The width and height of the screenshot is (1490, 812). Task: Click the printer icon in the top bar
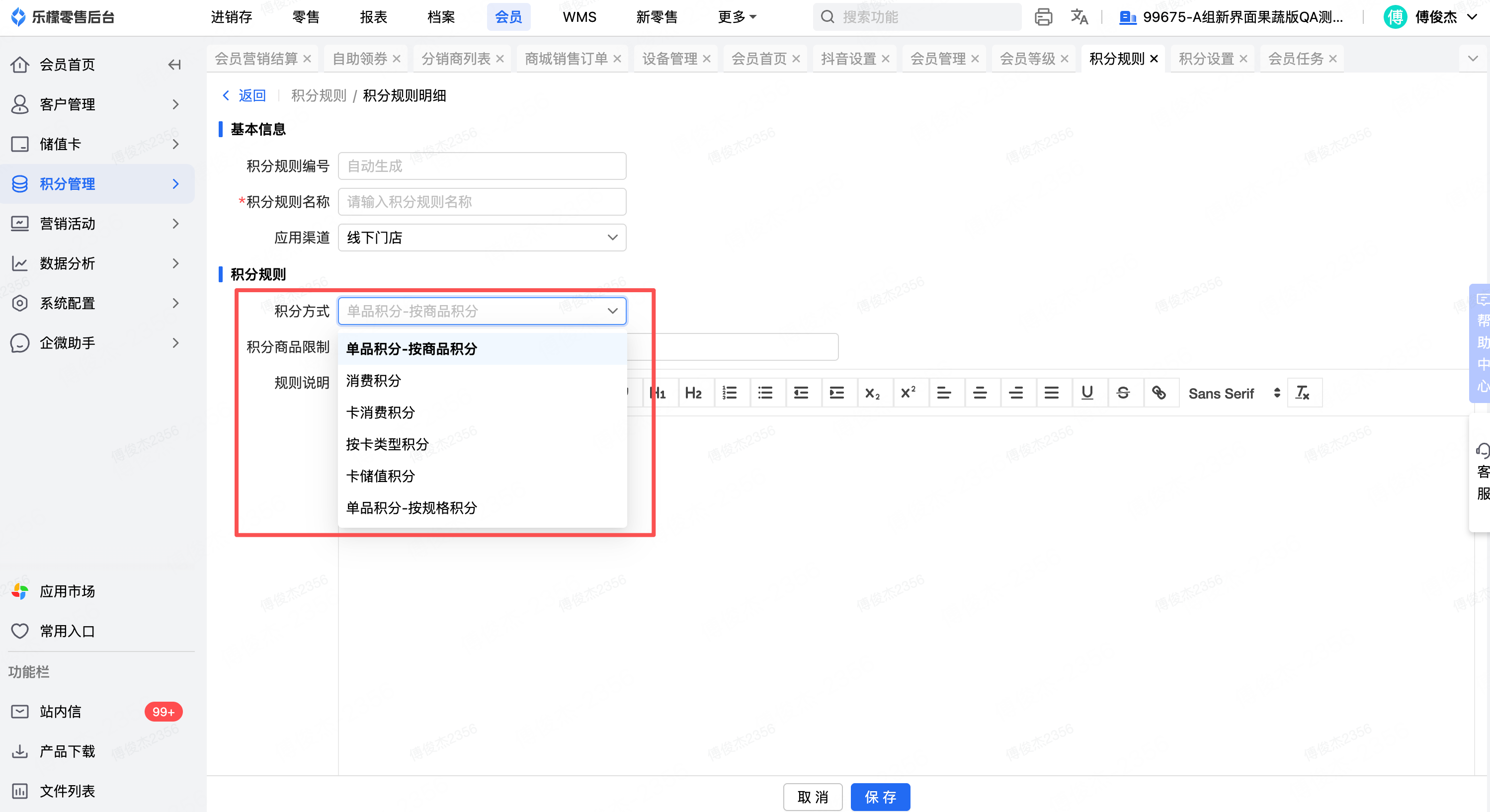[1043, 17]
